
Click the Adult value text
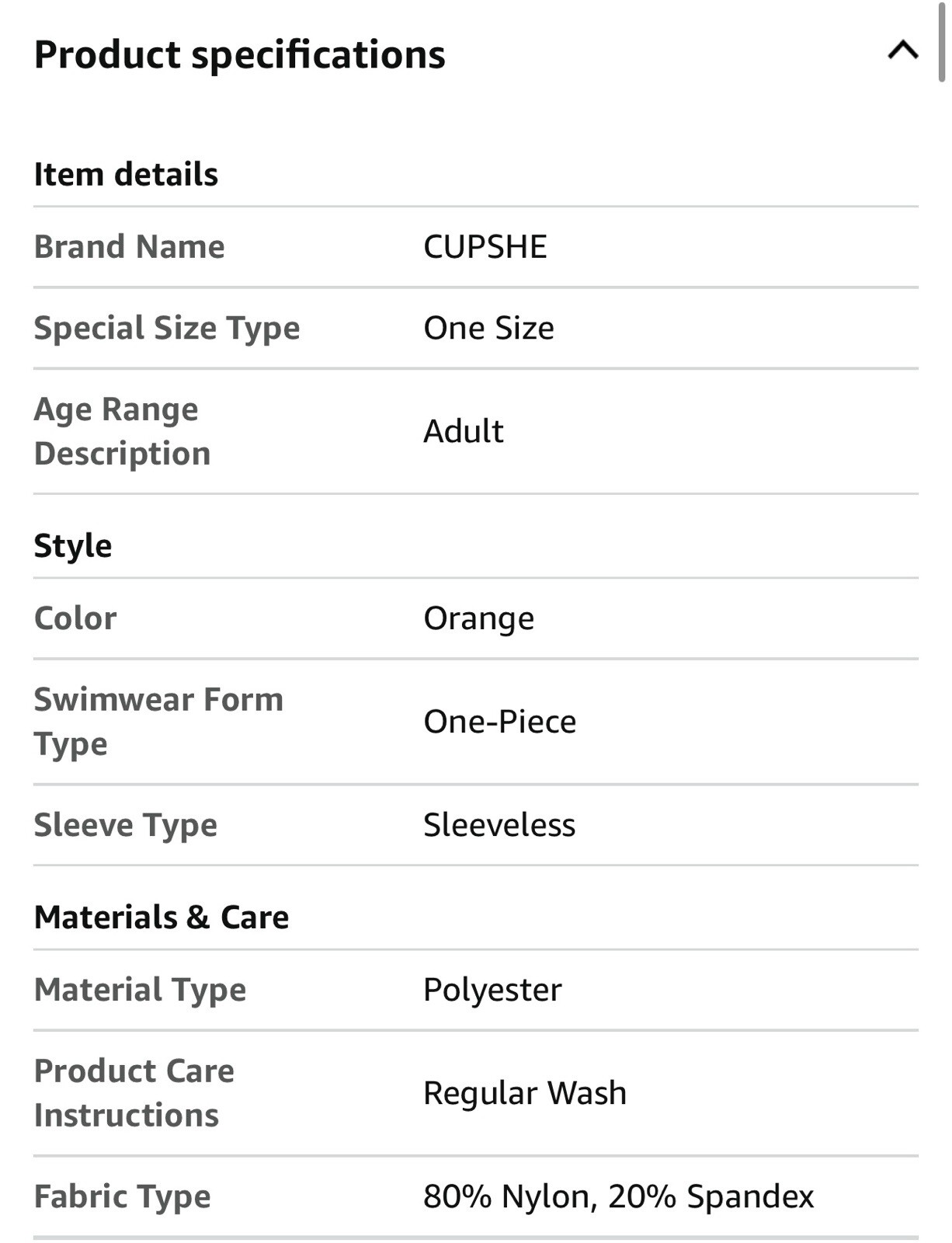[x=464, y=431]
